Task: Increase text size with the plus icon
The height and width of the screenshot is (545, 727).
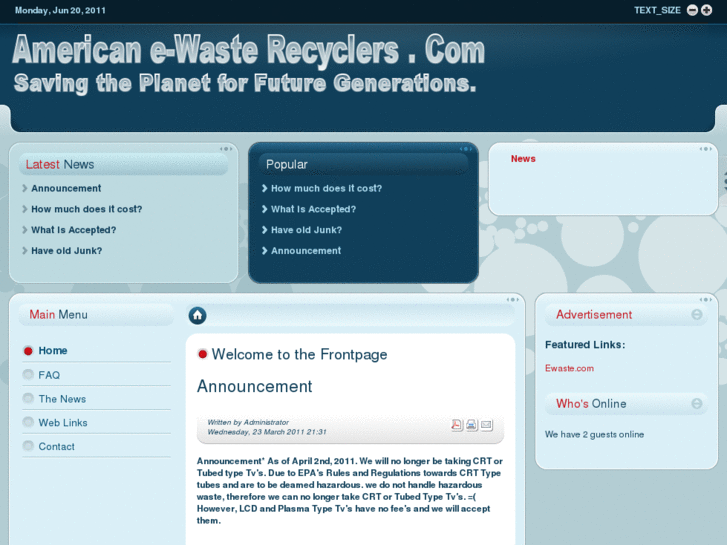Action: coord(706,10)
